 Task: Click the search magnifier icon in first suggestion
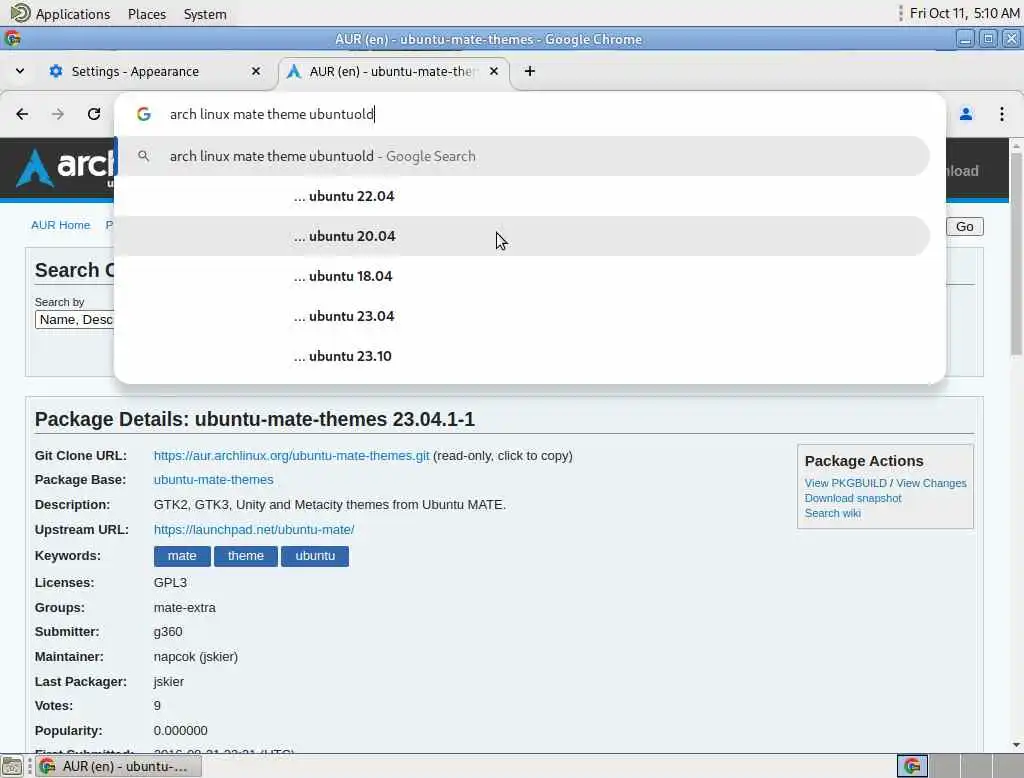point(144,156)
